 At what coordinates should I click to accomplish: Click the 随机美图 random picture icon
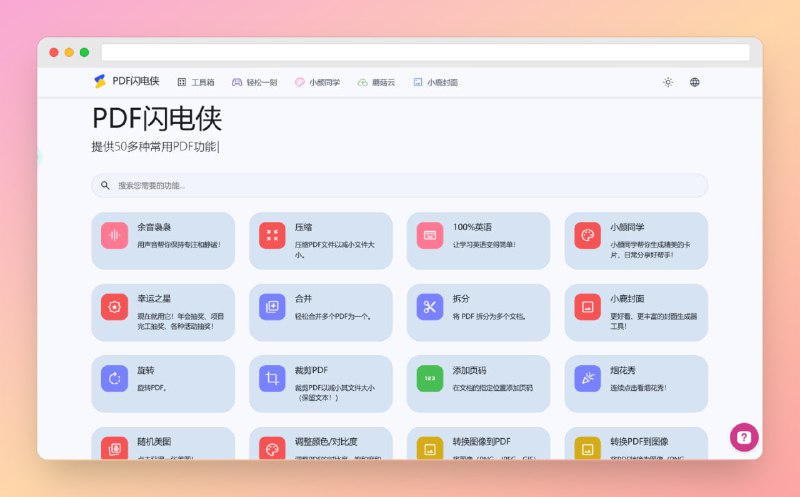(x=114, y=448)
